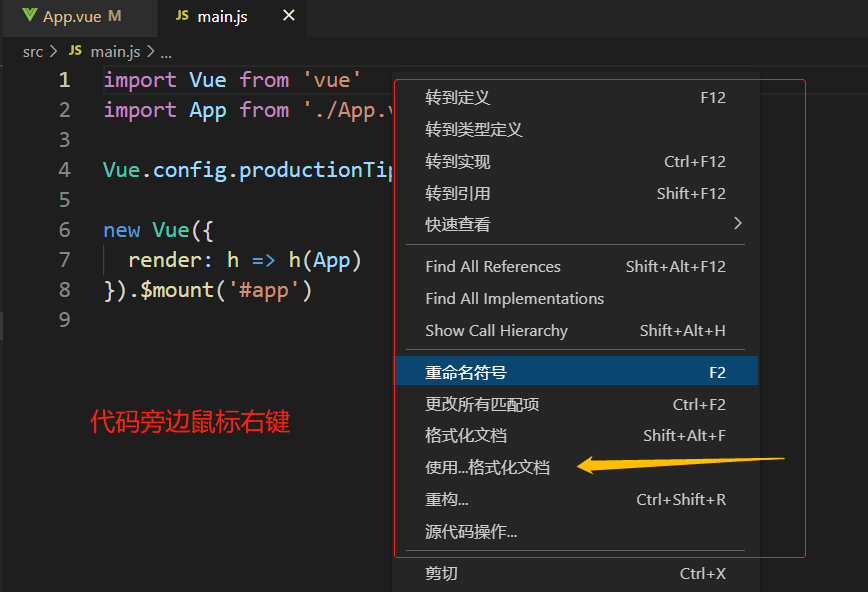Click line number 6 in the gutter
This screenshot has width=868, height=592.
point(64,230)
